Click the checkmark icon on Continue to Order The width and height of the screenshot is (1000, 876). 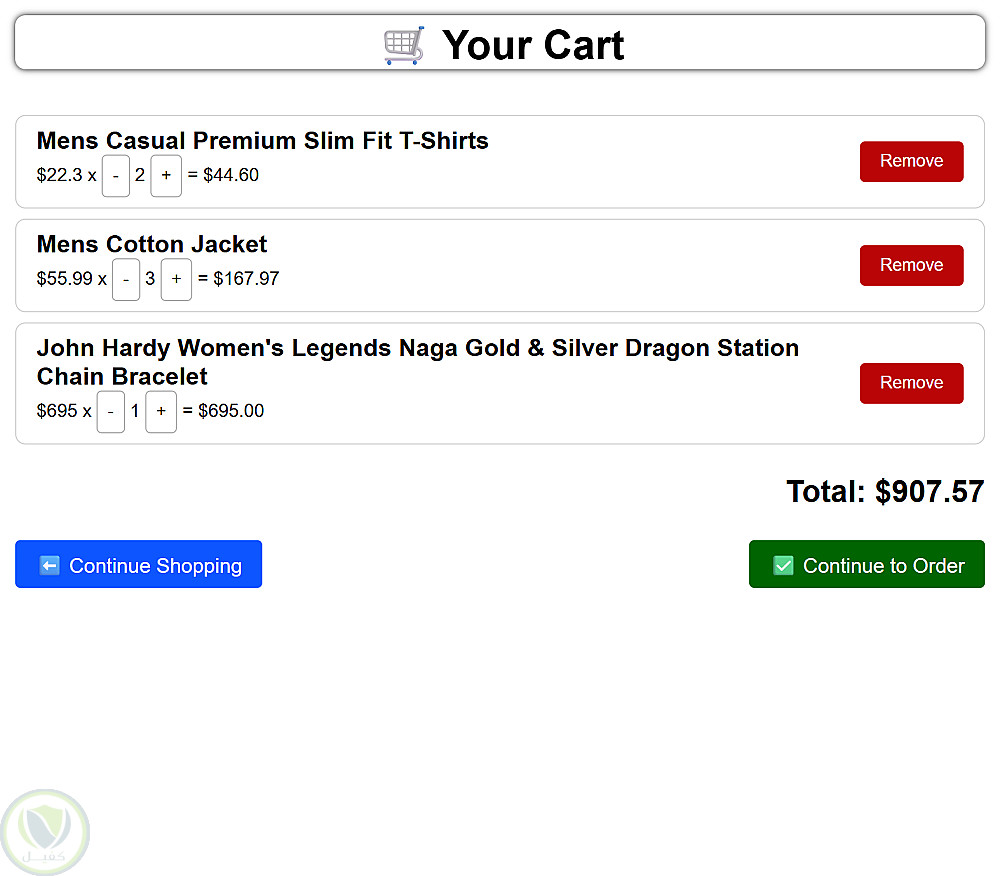point(783,565)
